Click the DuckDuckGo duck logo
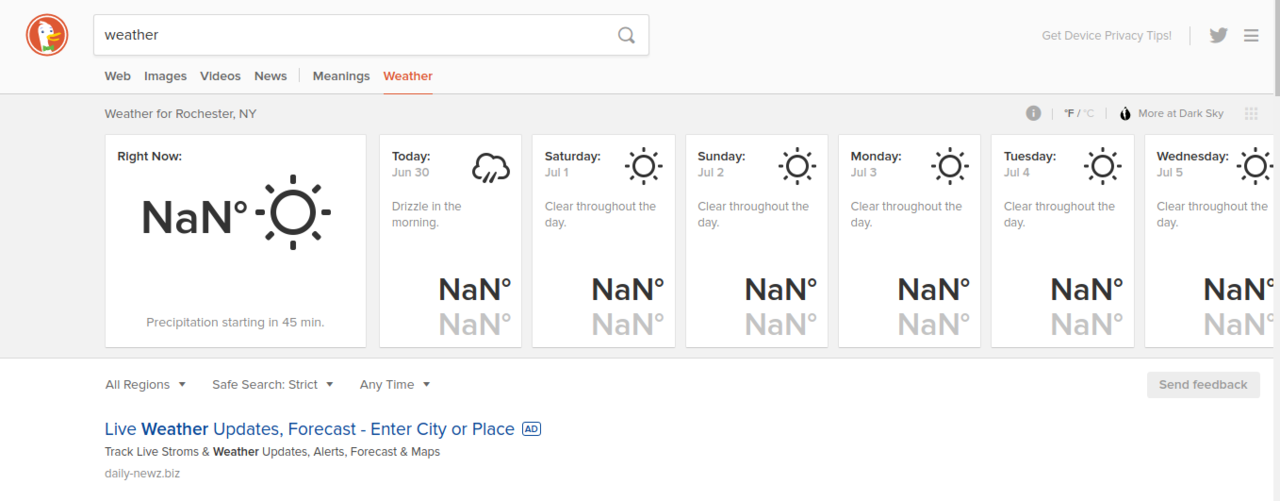Viewport: 1280px width, 501px height. click(x=47, y=36)
